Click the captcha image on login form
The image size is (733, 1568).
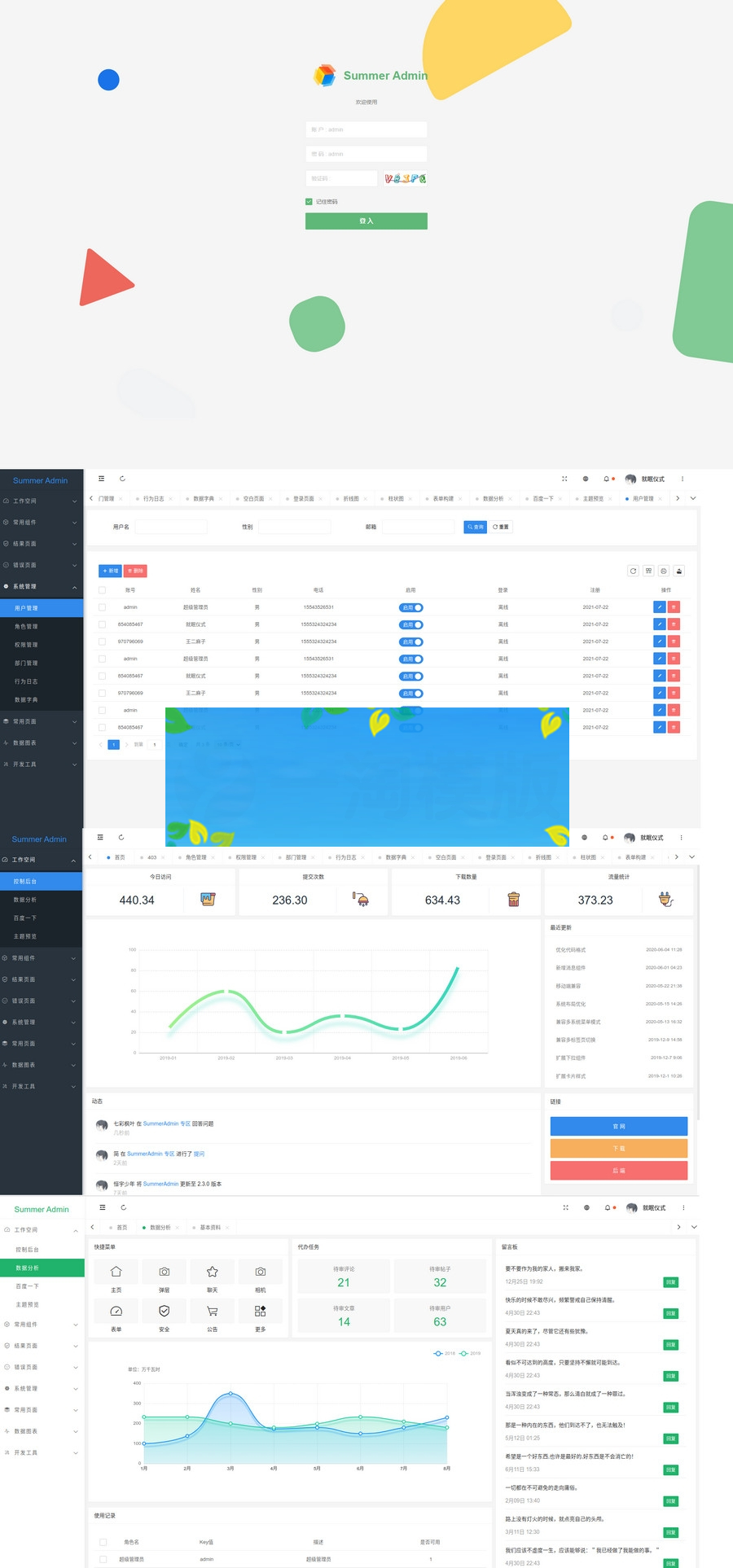pyautogui.click(x=406, y=178)
